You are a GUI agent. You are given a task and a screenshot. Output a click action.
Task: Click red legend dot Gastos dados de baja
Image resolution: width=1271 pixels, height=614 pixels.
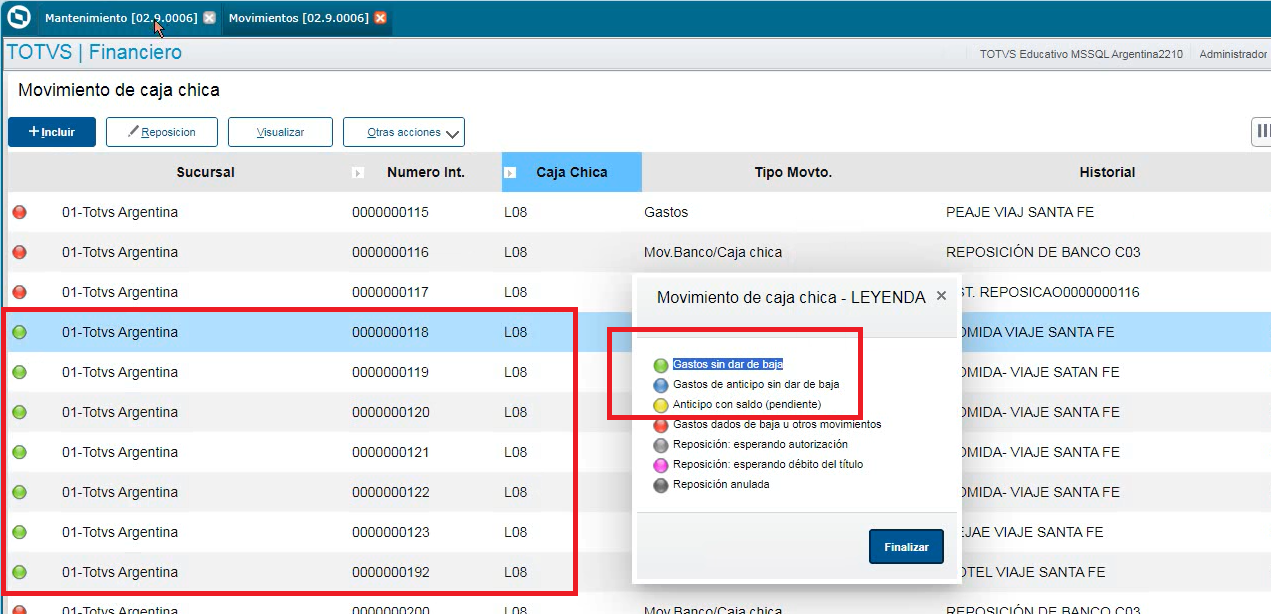(x=660, y=425)
